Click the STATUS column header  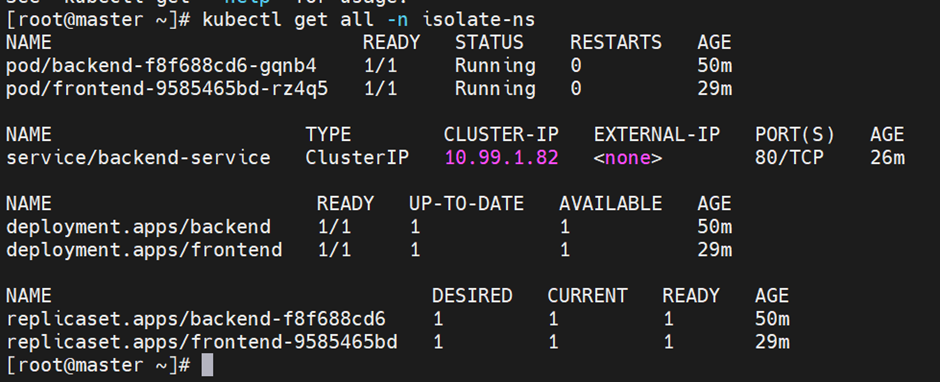(489, 43)
